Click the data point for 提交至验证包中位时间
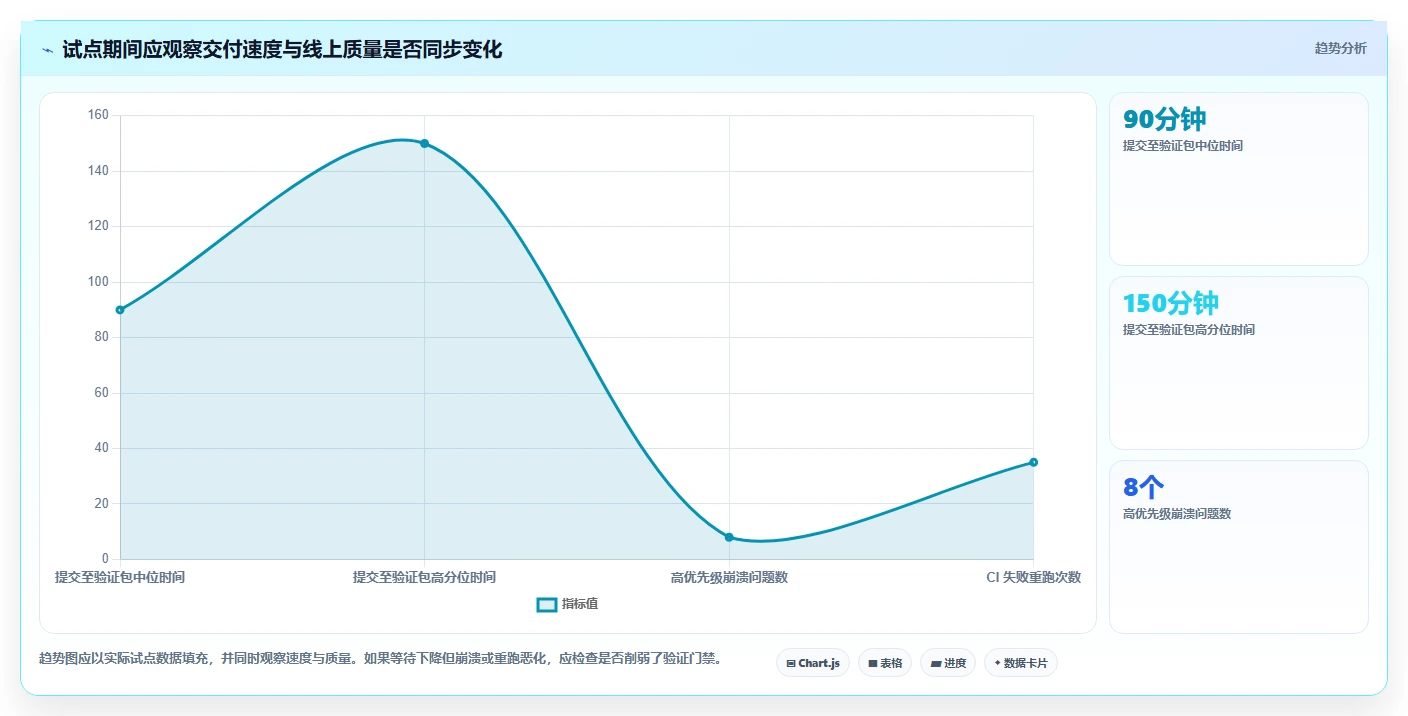Screen dimensions: 1408x716 [x=120, y=310]
